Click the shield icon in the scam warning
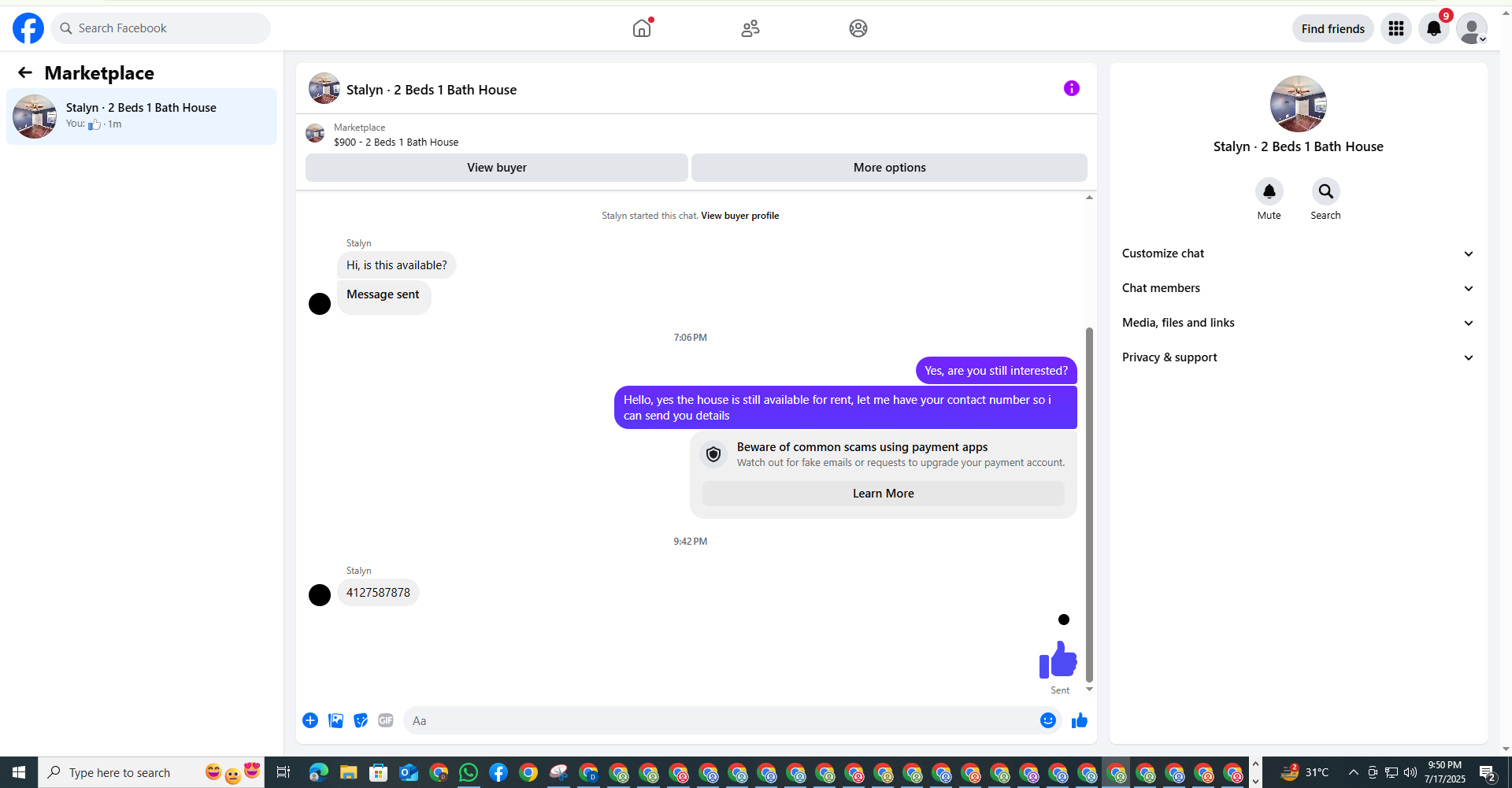The image size is (1512, 788). coord(713,454)
